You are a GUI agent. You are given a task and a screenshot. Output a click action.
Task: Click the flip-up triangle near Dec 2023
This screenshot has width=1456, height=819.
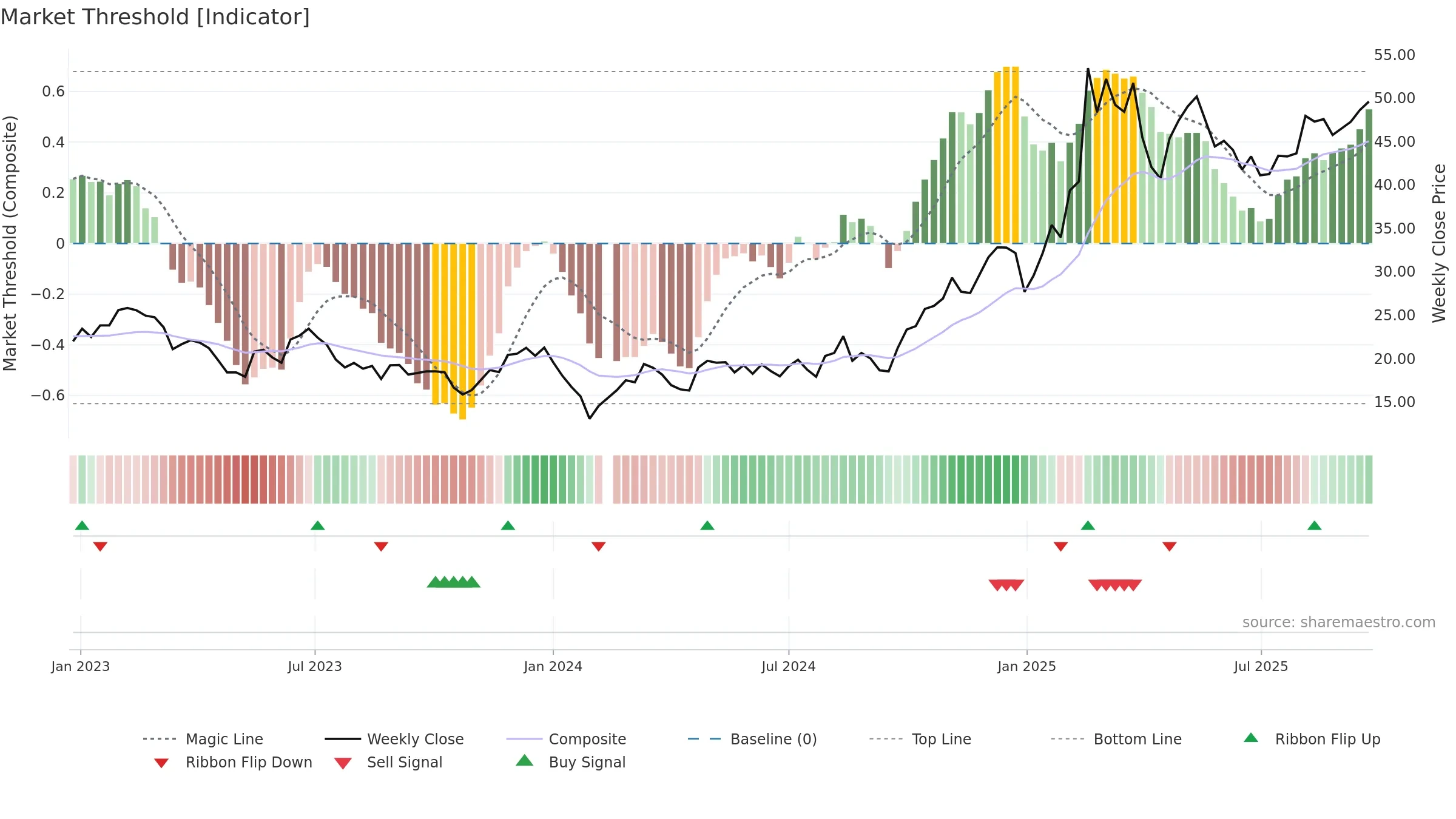point(508,525)
